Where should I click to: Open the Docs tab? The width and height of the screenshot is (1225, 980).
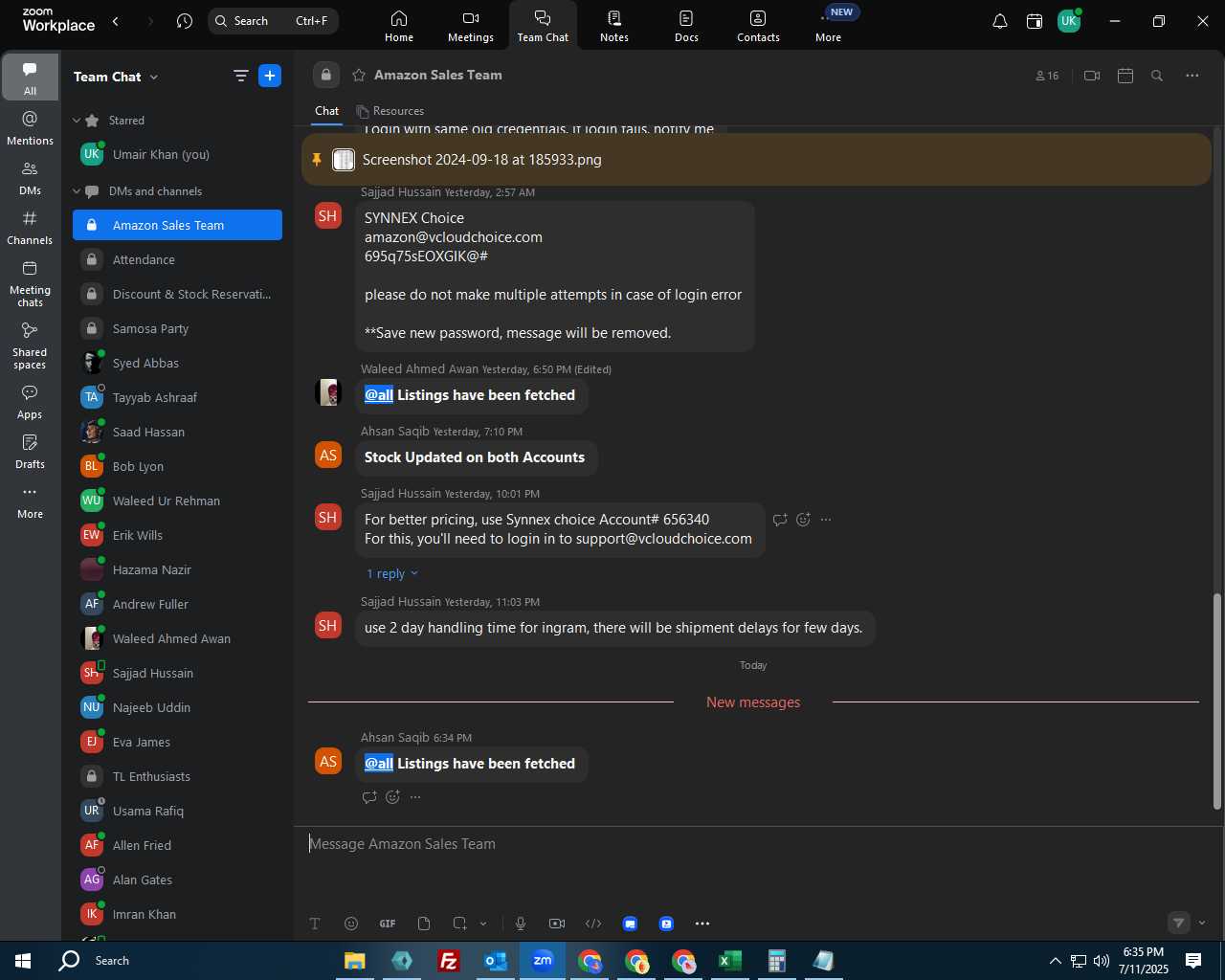(686, 26)
